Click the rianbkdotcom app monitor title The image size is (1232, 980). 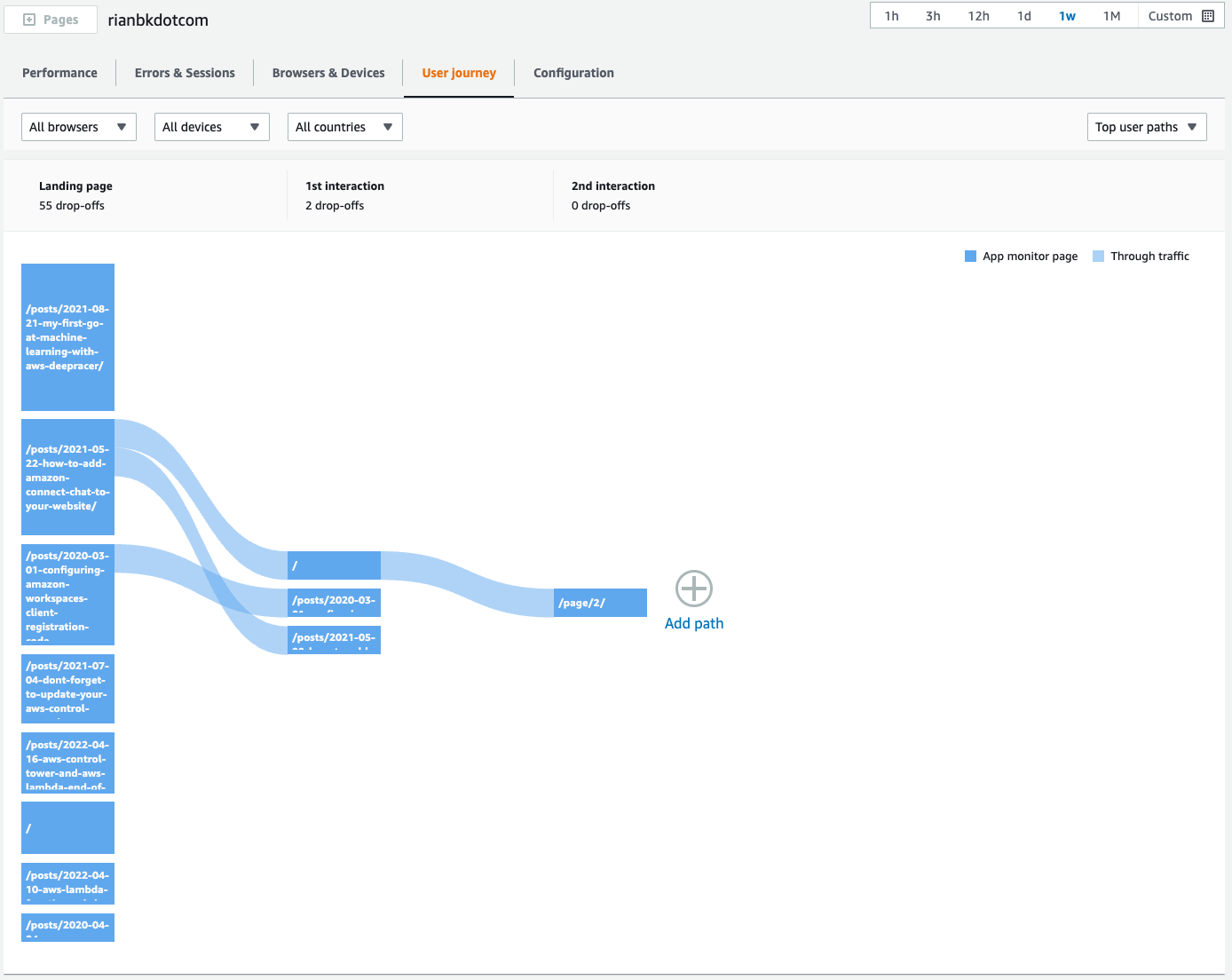point(158,20)
